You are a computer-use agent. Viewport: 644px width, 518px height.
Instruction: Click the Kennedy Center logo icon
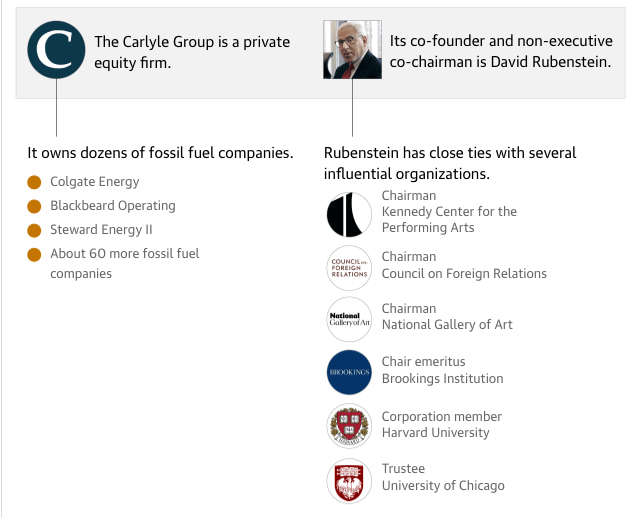[349, 215]
